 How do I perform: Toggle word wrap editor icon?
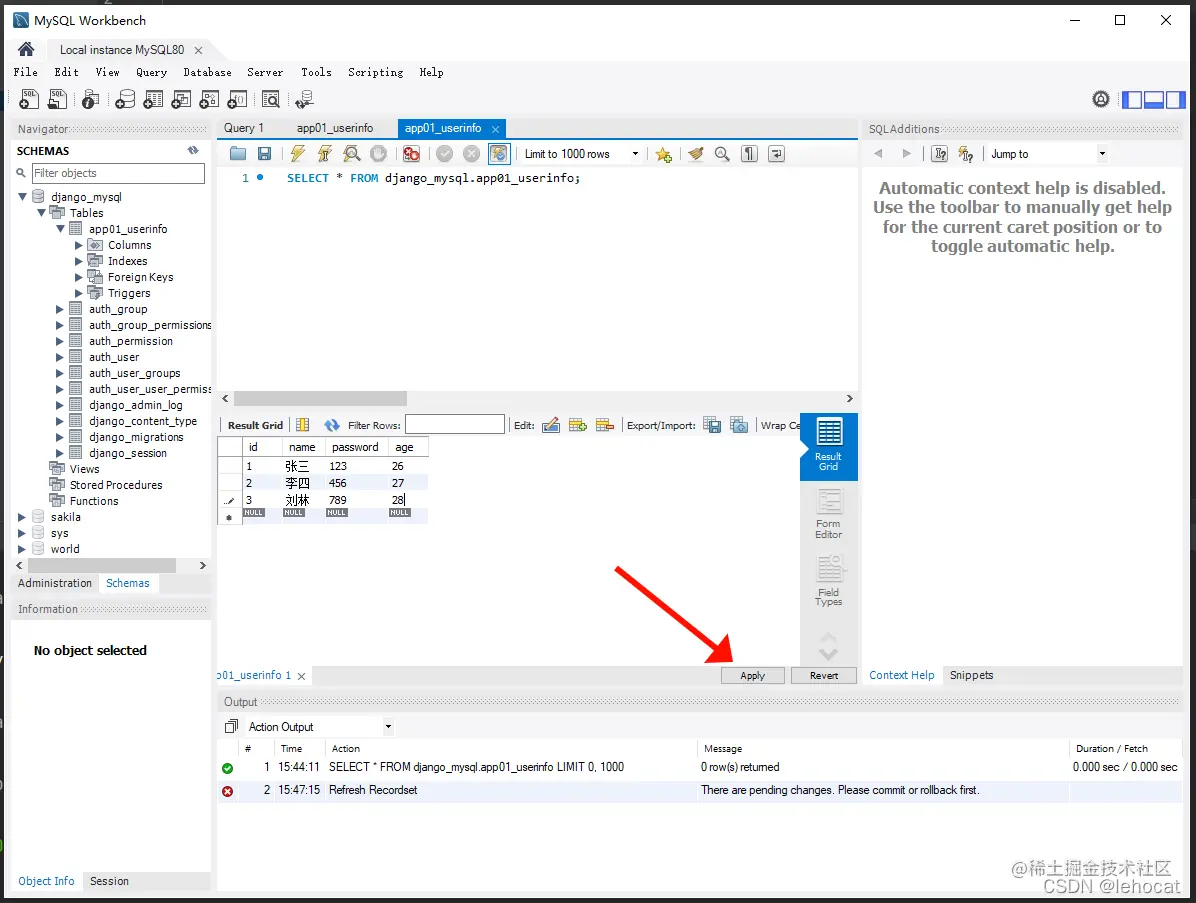776,154
